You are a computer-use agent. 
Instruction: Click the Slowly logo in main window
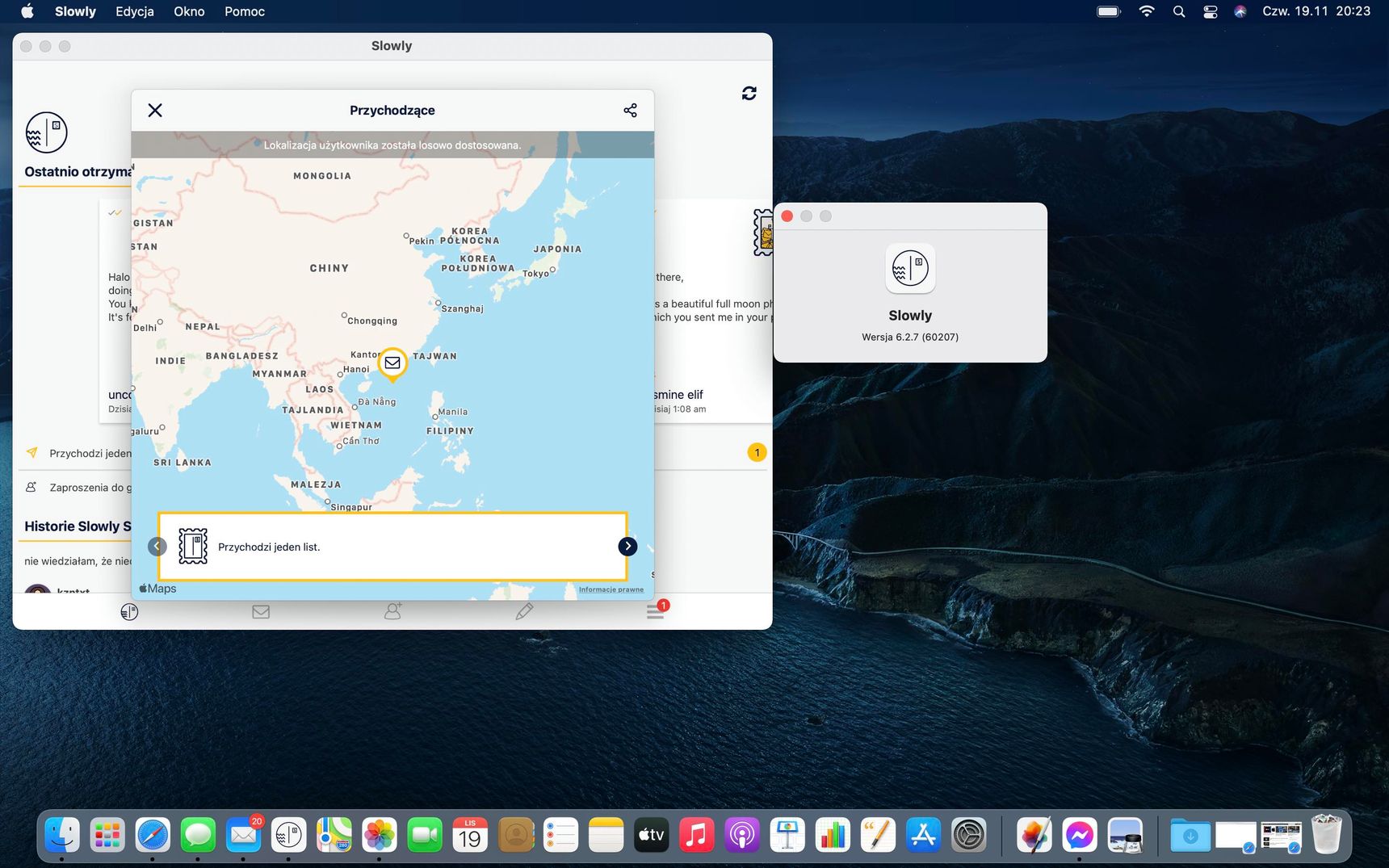coord(46,132)
